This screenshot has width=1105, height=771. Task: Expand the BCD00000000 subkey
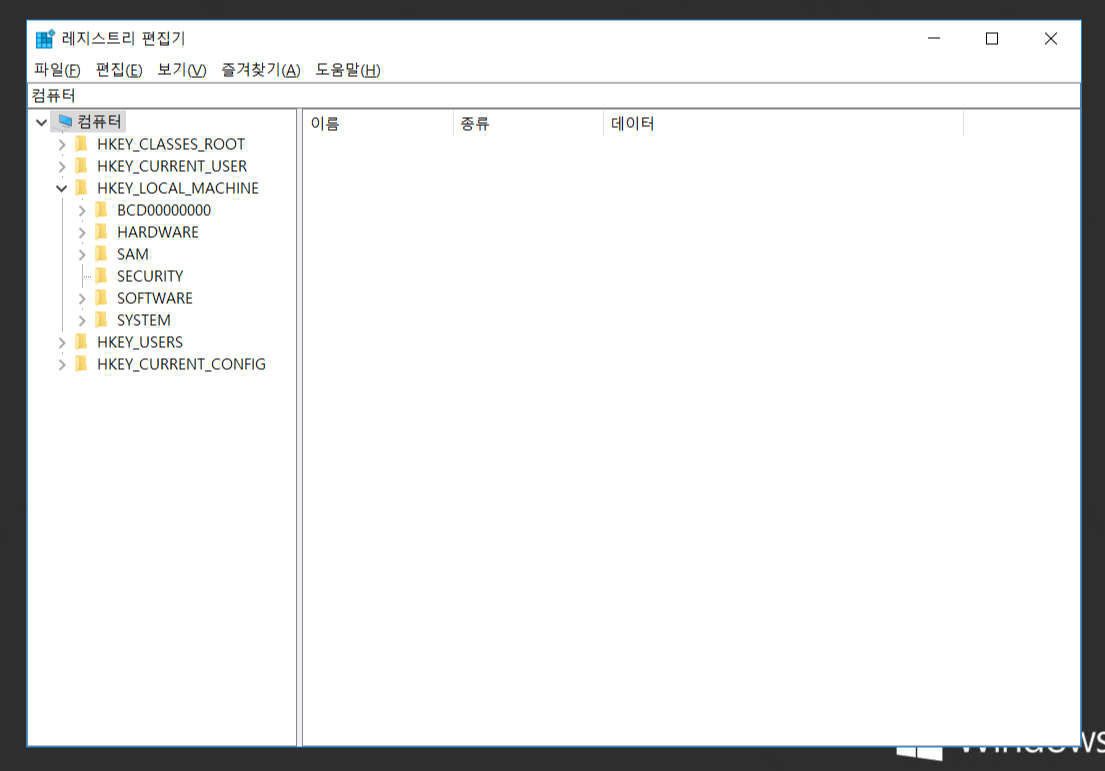(82, 210)
